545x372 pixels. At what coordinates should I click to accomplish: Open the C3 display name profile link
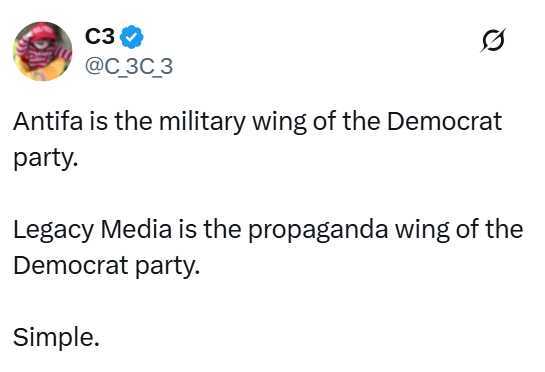[100, 36]
